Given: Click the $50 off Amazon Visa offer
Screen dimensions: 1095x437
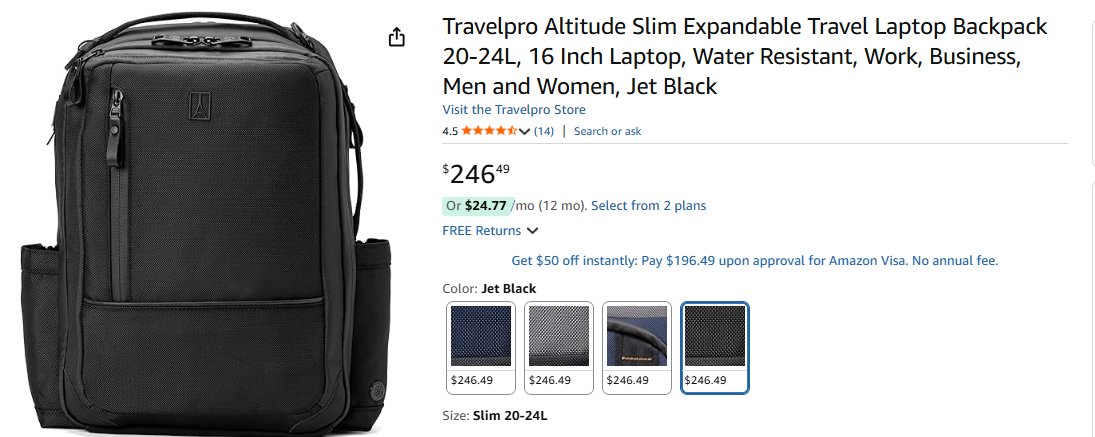Looking at the screenshot, I should [x=754, y=261].
